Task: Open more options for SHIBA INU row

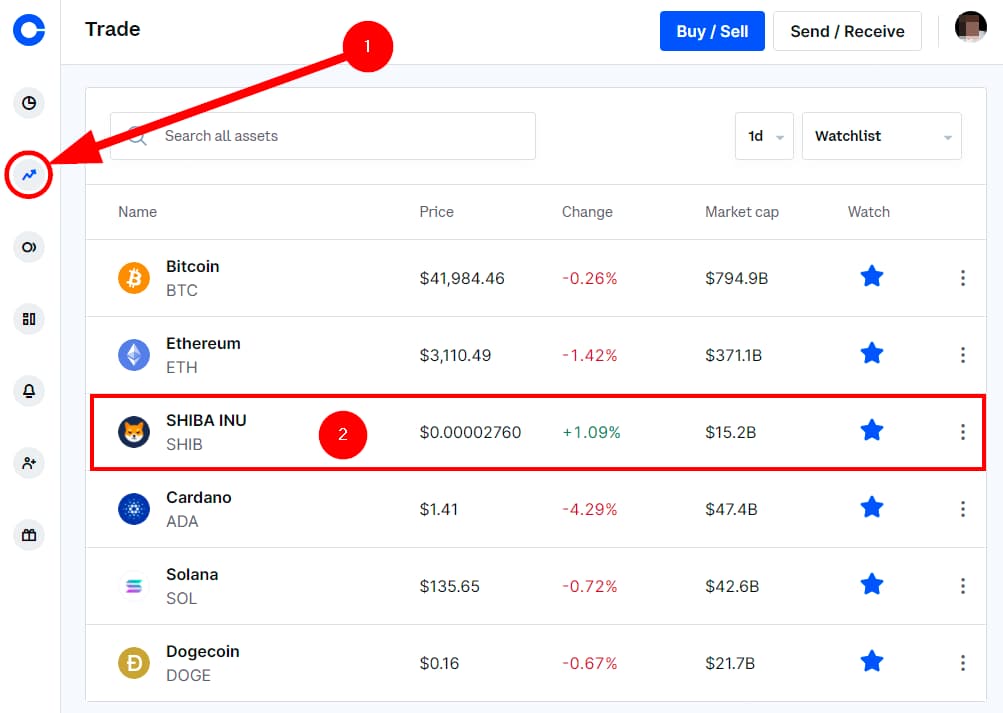Action: click(x=963, y=432)
